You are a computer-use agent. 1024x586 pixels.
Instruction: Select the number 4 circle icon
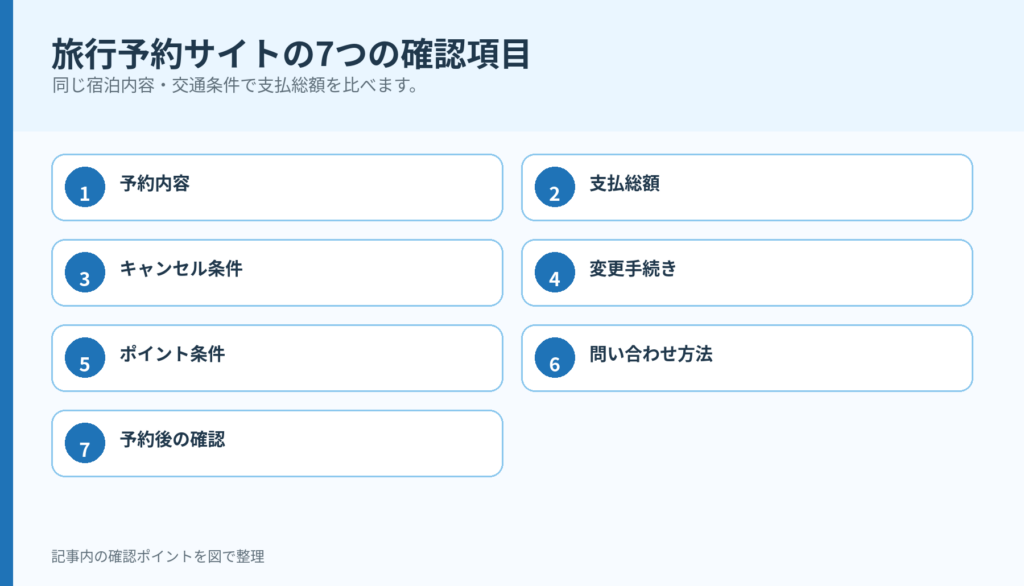click(x=554, y=272)
